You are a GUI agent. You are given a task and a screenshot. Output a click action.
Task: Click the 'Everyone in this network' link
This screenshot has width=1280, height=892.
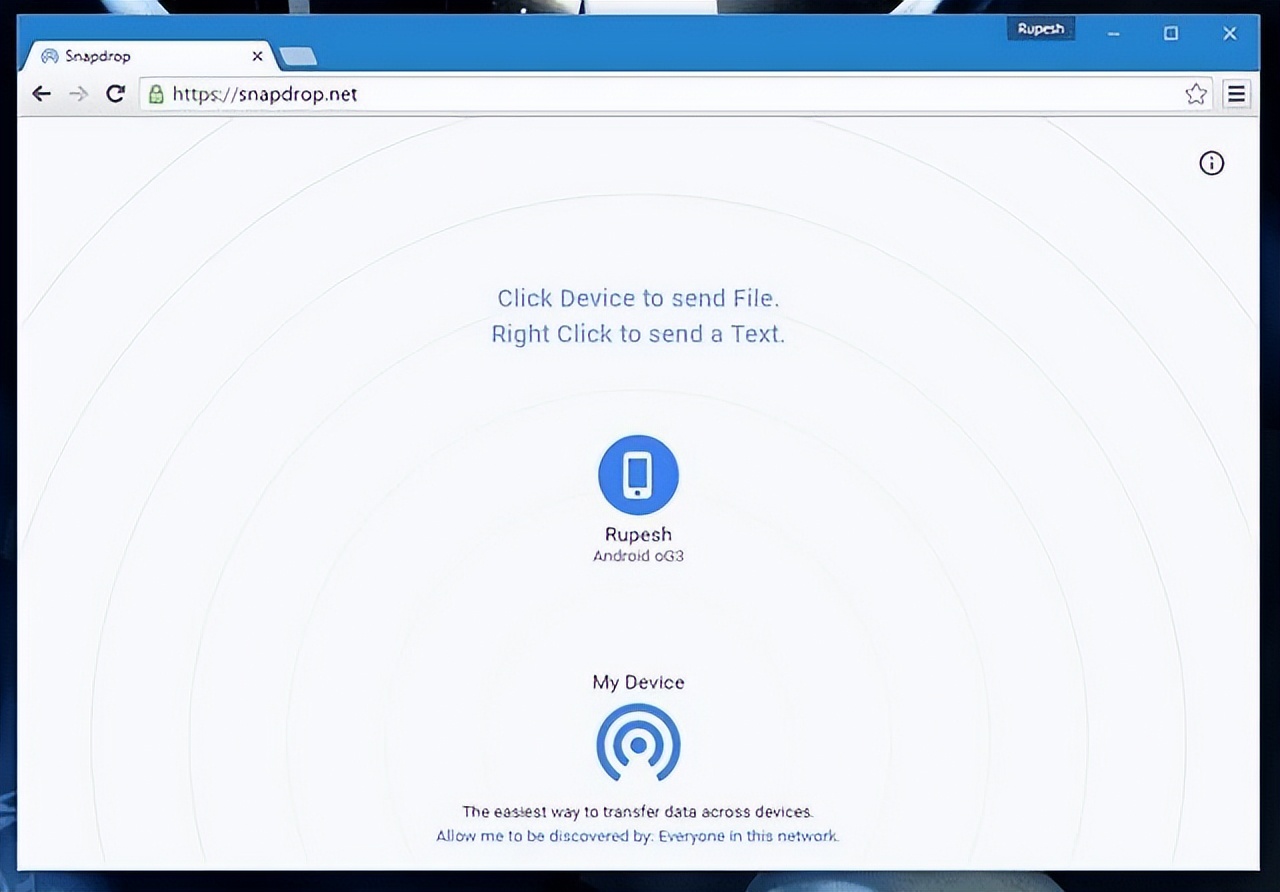point(748,836)
